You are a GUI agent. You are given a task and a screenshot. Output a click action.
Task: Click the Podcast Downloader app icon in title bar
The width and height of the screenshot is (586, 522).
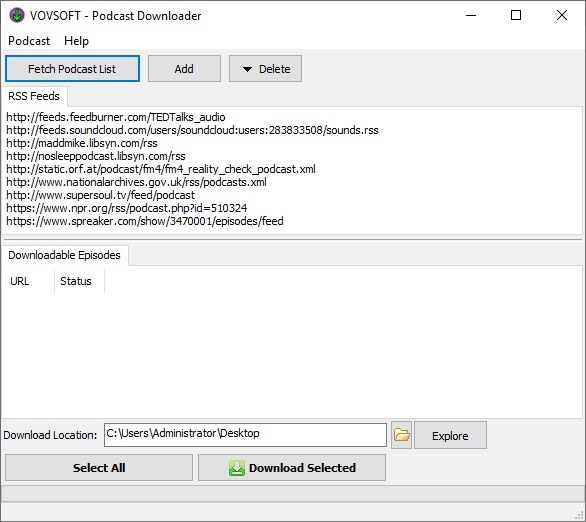16,15
